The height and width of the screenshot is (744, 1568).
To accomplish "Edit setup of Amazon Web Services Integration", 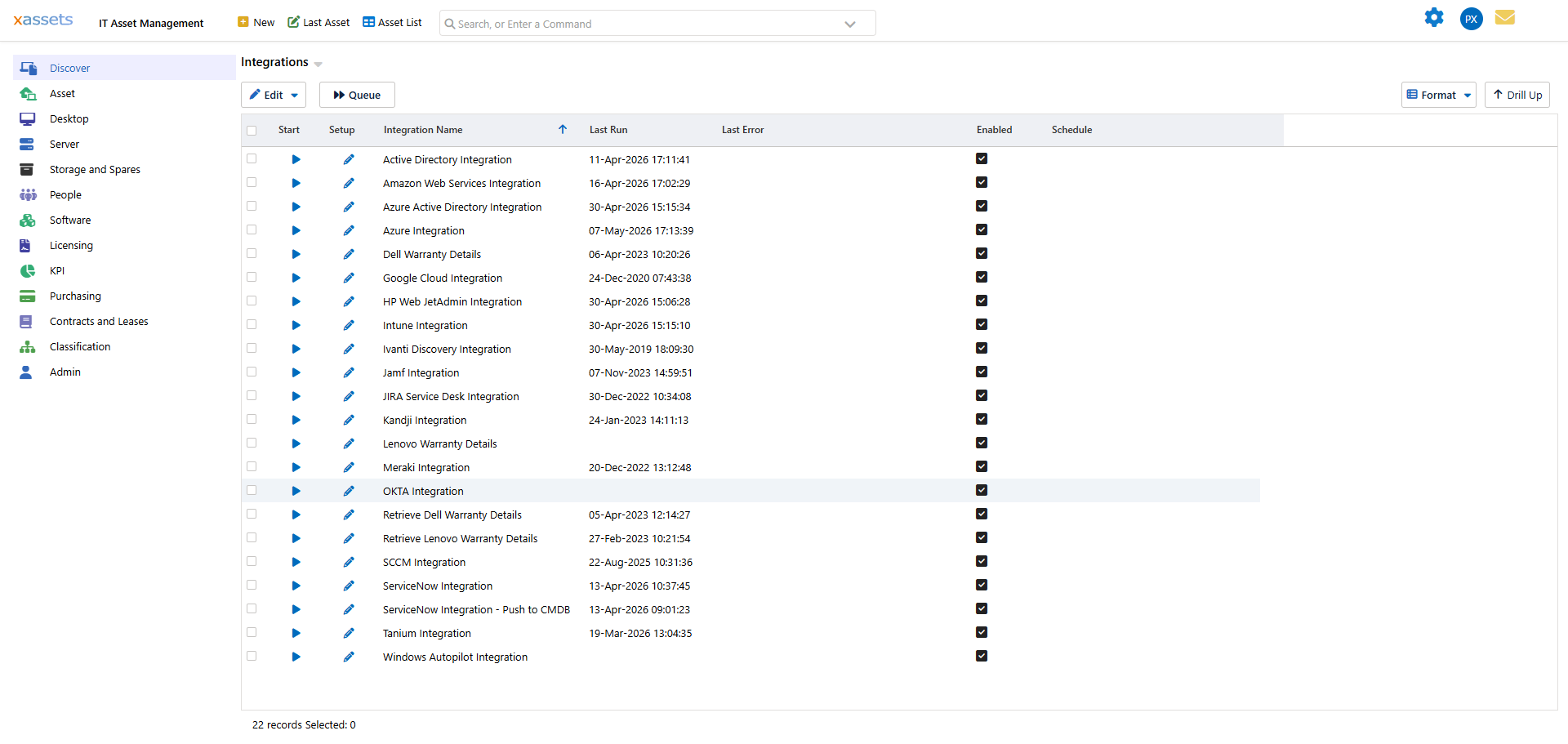I will 349,183.
